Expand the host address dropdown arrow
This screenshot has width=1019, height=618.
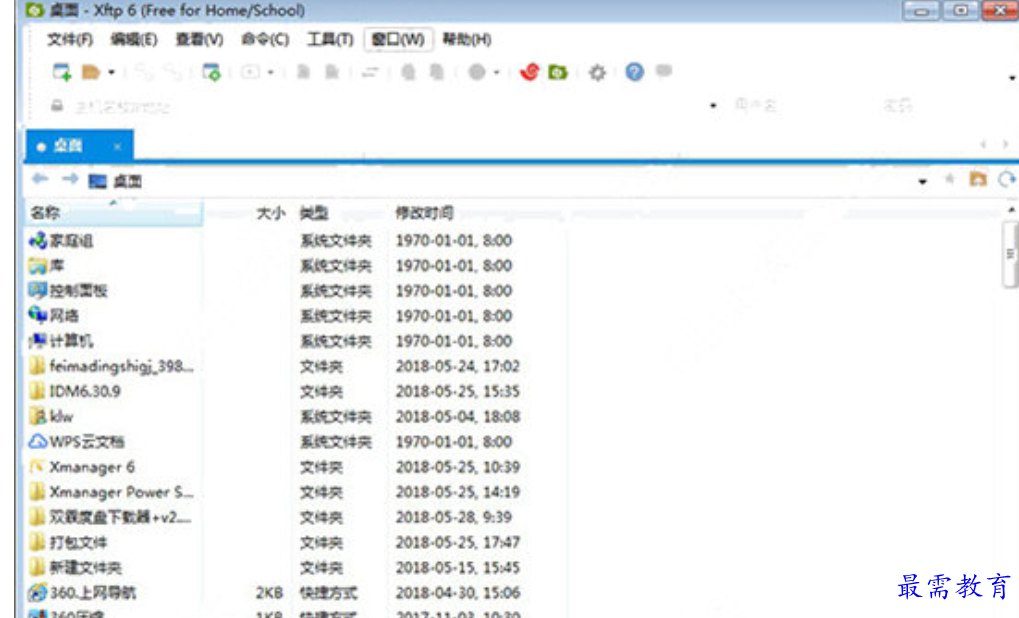713,105
